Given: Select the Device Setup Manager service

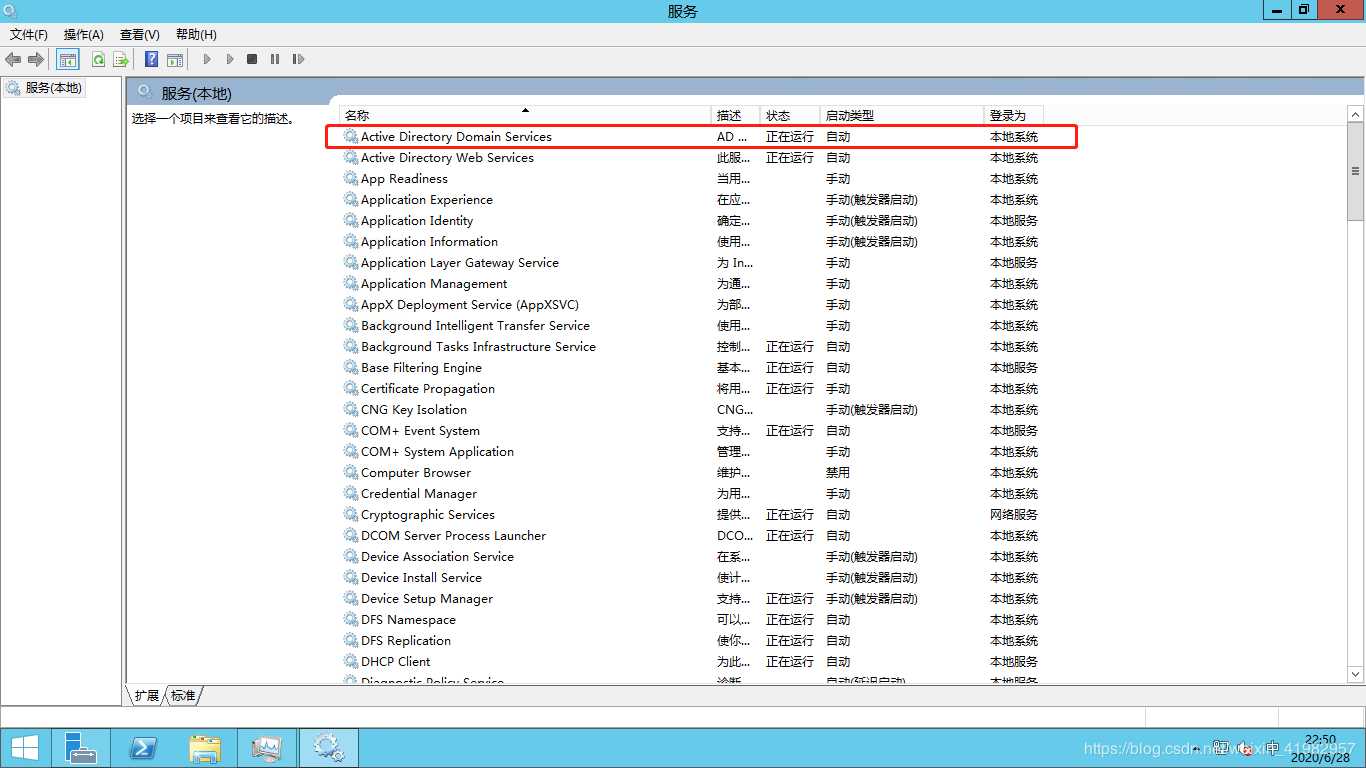Looking at the screenshot, I should point(692,599).
